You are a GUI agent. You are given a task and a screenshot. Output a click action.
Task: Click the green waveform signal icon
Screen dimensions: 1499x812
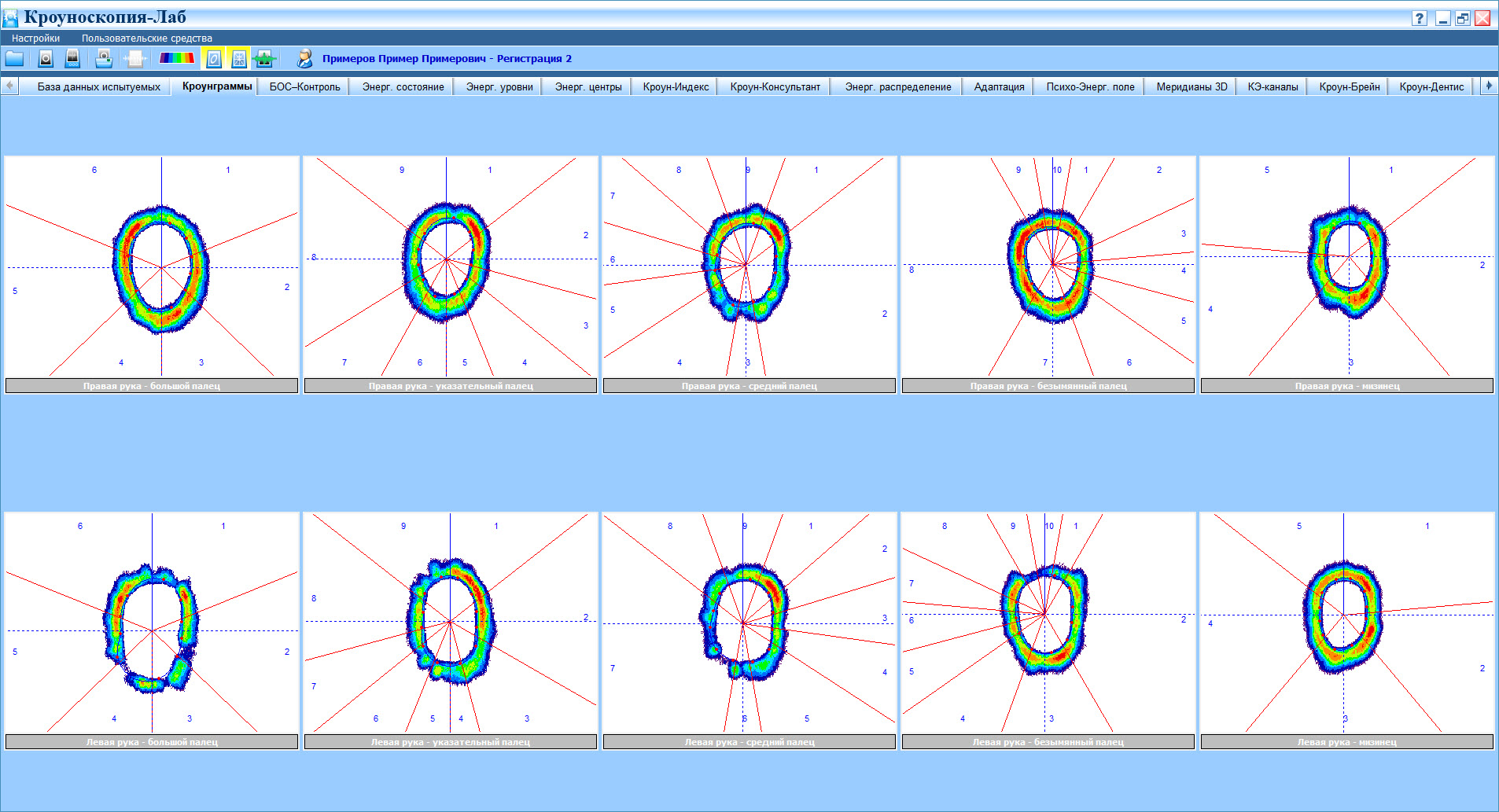click(264, 58)
